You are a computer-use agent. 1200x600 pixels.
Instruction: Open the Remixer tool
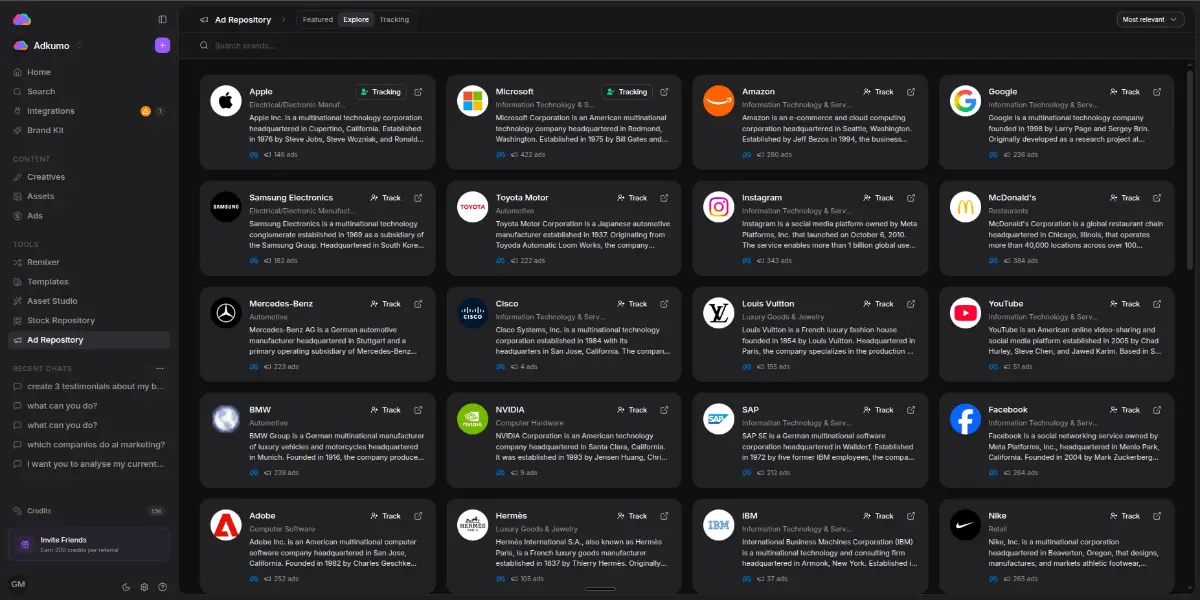point(89,262)
